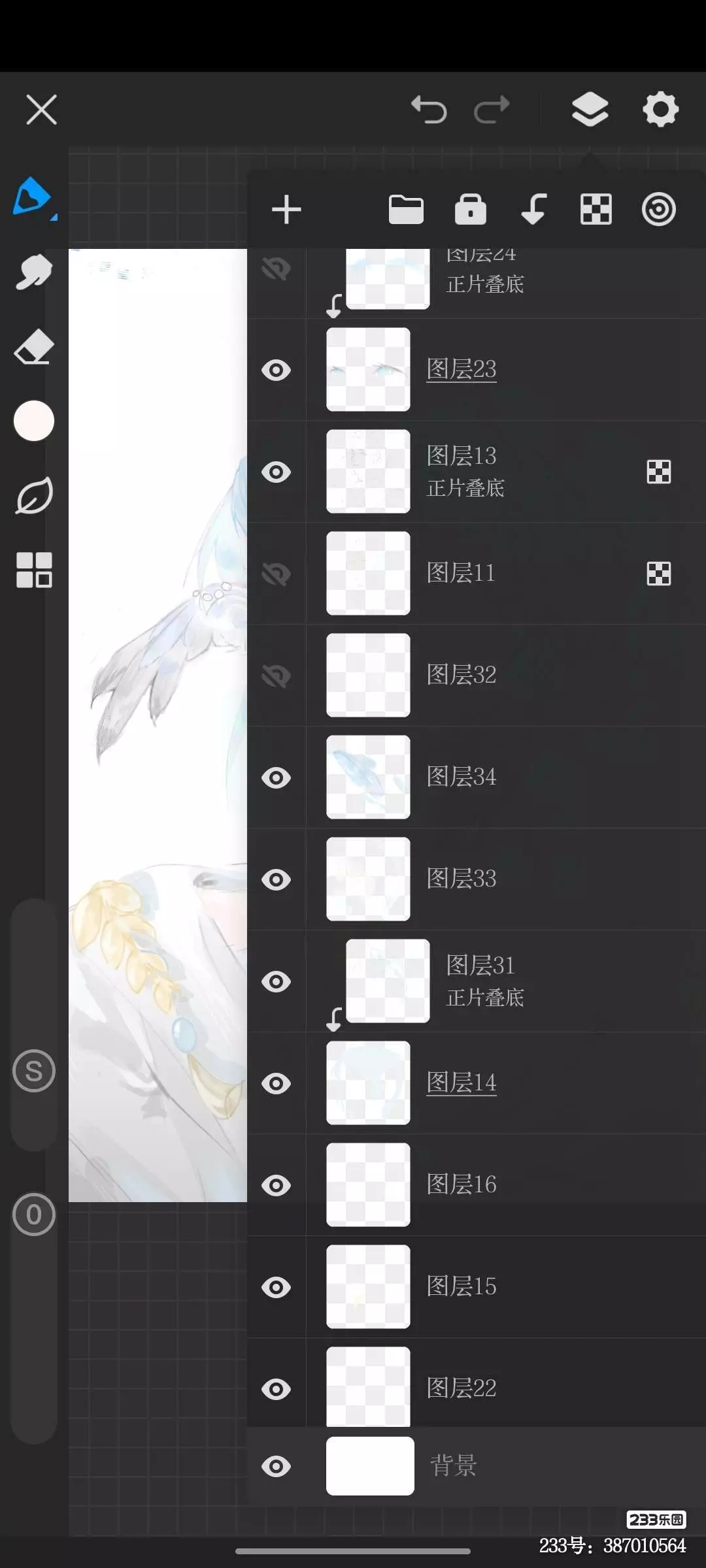Show hidden layer 图层11
This screenshot has width=706, height=1568.
click(x=276, y=574)
